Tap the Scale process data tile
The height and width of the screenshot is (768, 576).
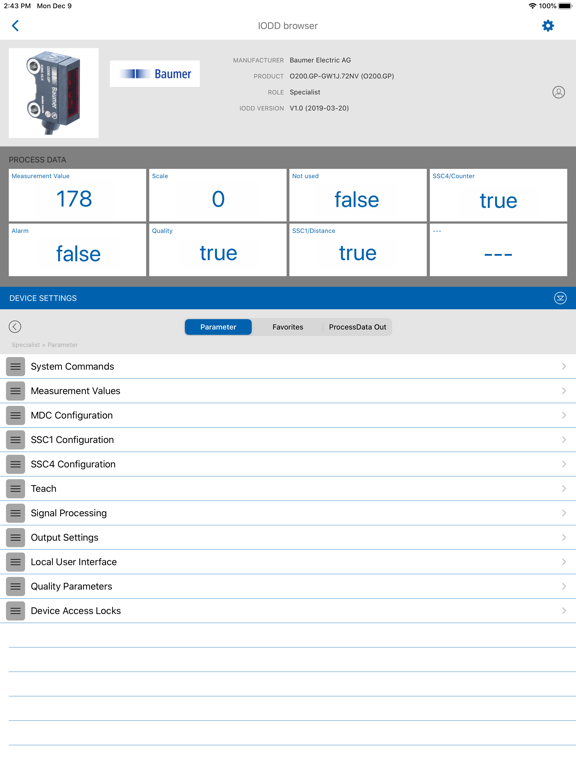tap(217, 195)
